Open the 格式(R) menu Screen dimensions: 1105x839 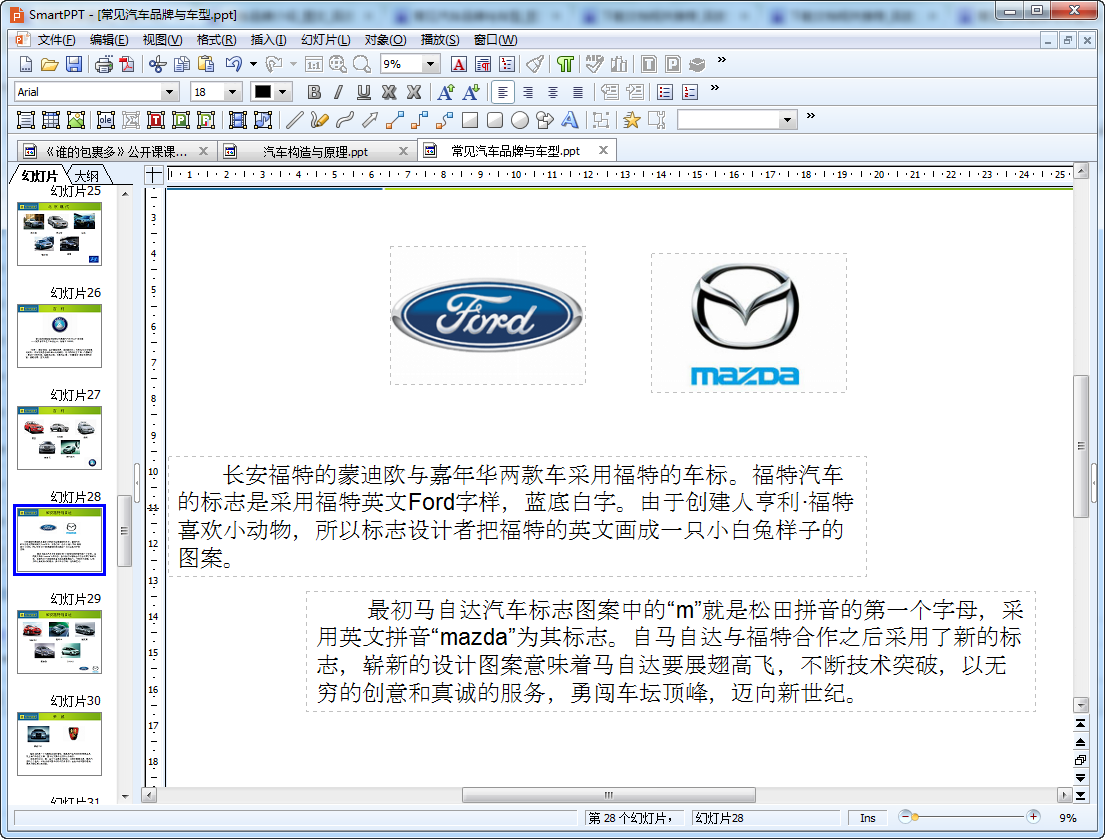point(216,40)
